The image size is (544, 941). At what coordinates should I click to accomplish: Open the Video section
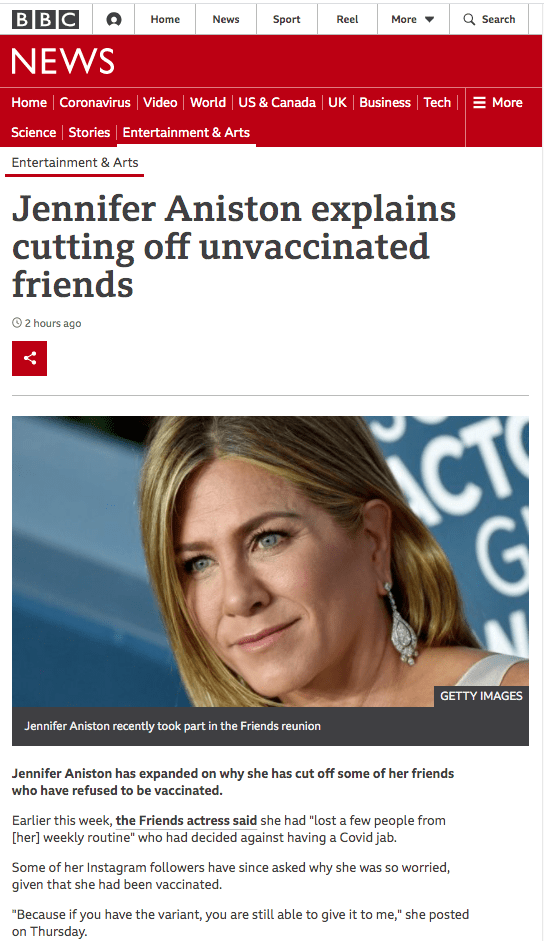coord(160,103)
